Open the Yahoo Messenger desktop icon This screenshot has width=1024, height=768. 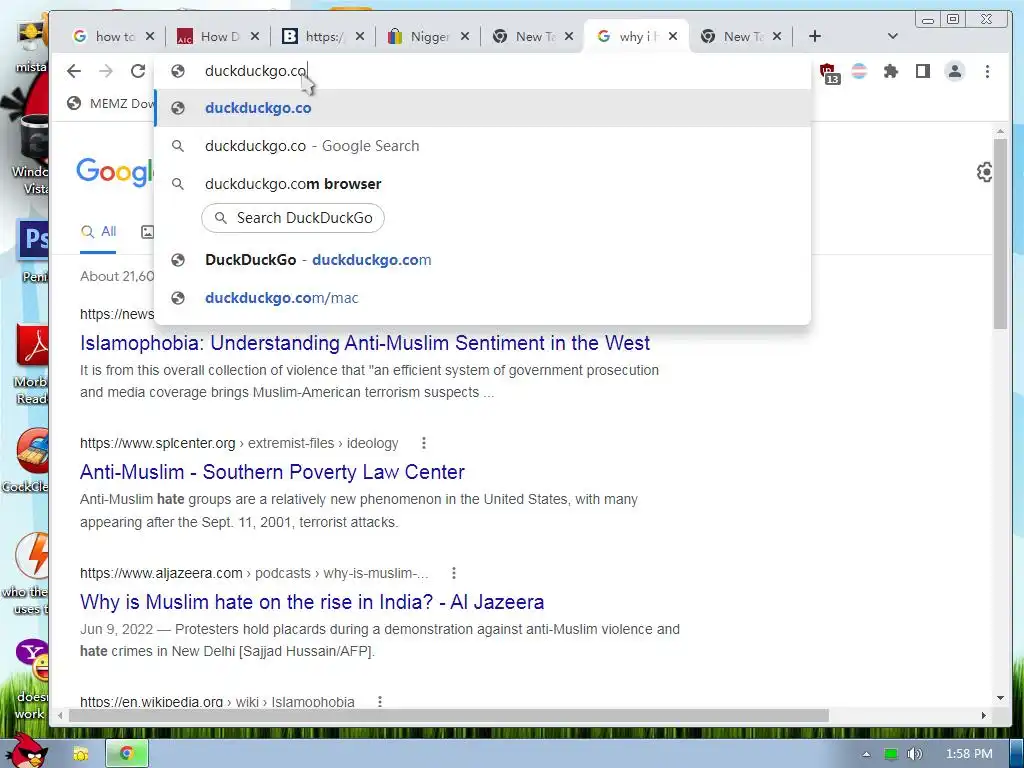pos(31,661)
